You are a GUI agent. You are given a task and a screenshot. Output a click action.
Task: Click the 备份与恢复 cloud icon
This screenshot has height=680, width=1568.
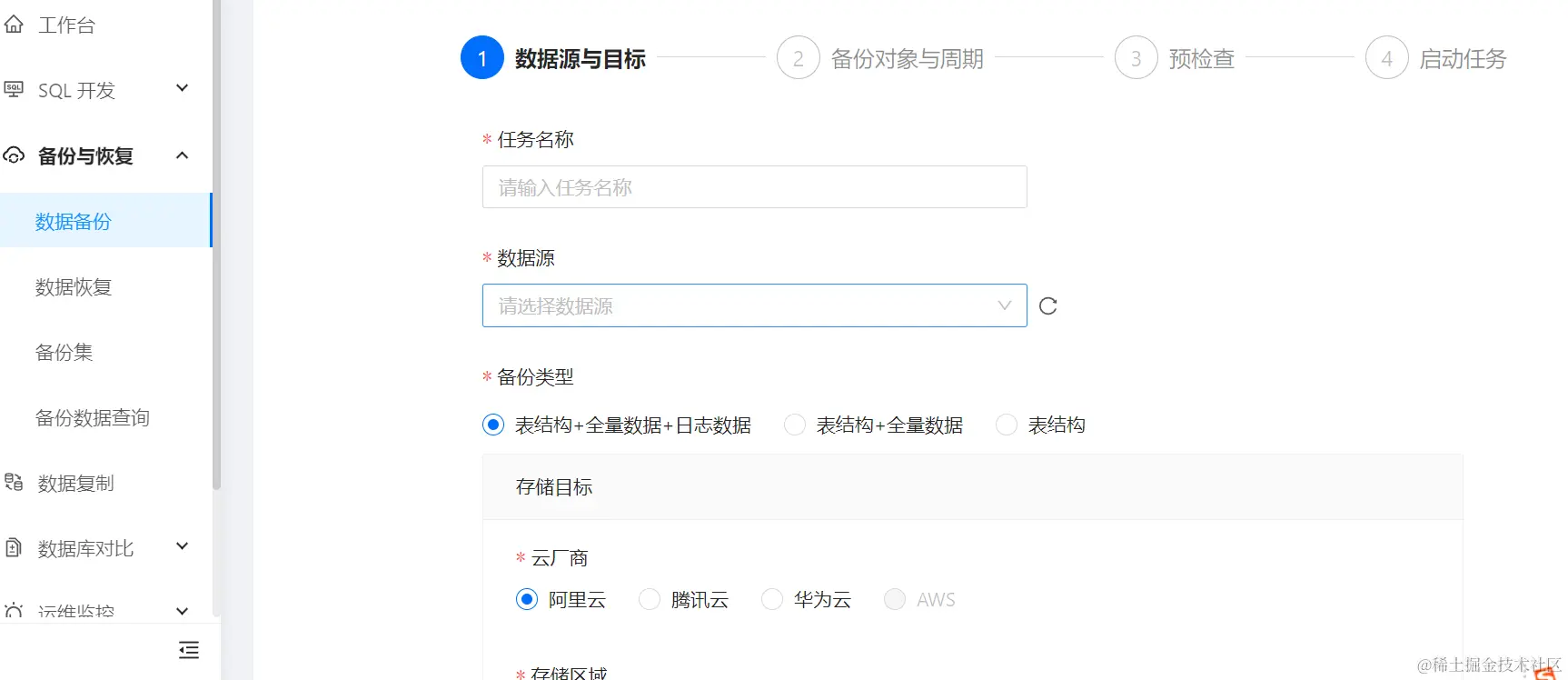(14, 155)
